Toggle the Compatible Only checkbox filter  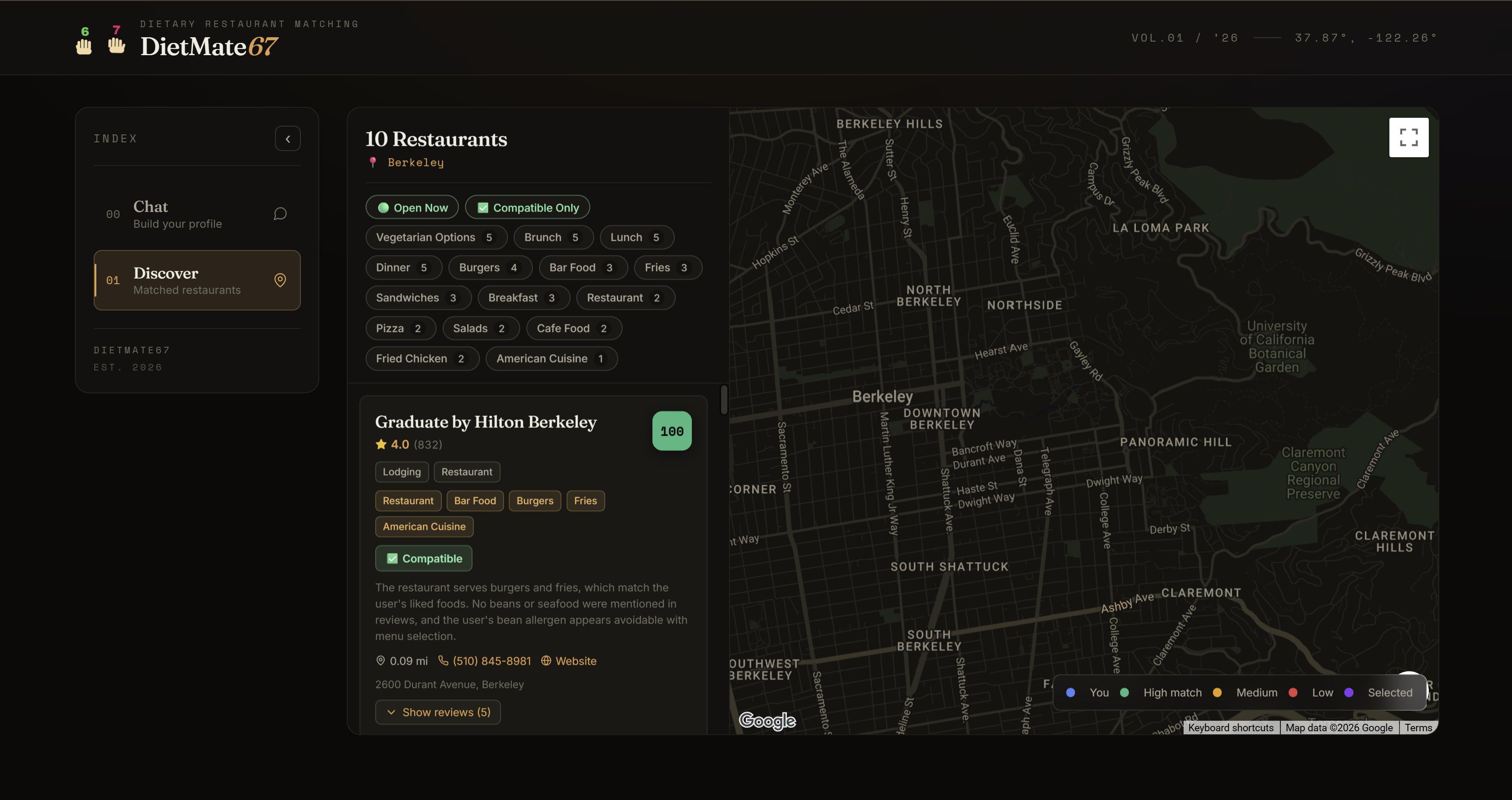527,207
